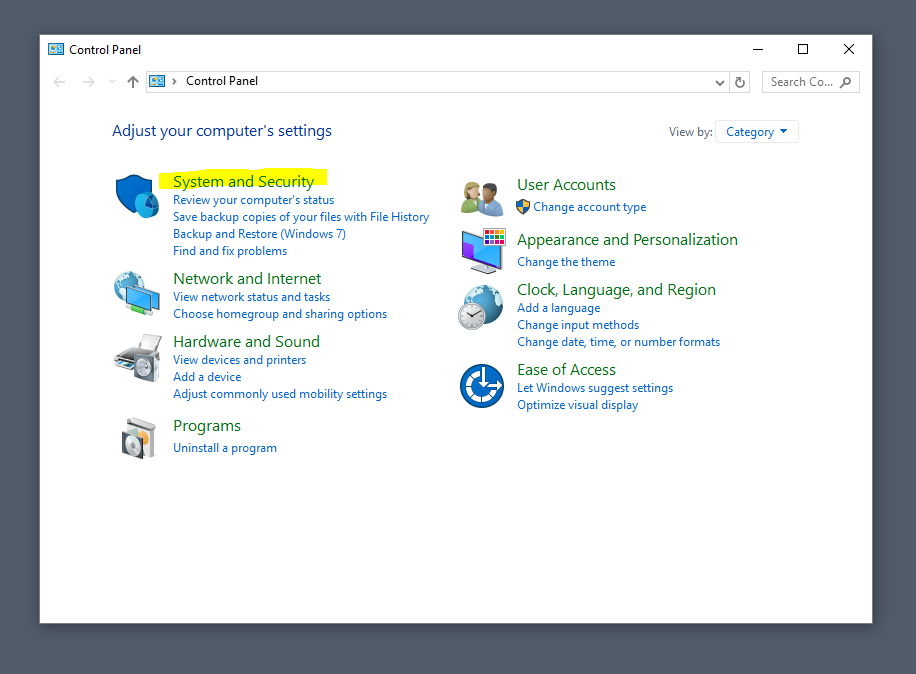Open Backup and Restore (Windows 7)
Viewport: 916px width, 674px height.
coord(259,234)
